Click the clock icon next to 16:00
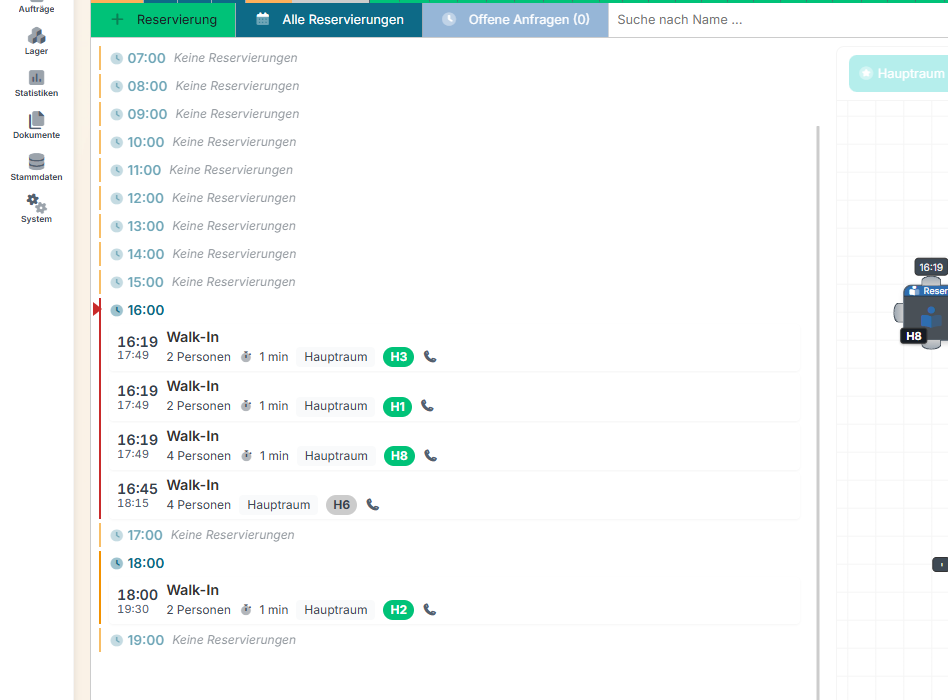Image resolution: width=948 pixels, height=700 pixels. pos(117,310)
